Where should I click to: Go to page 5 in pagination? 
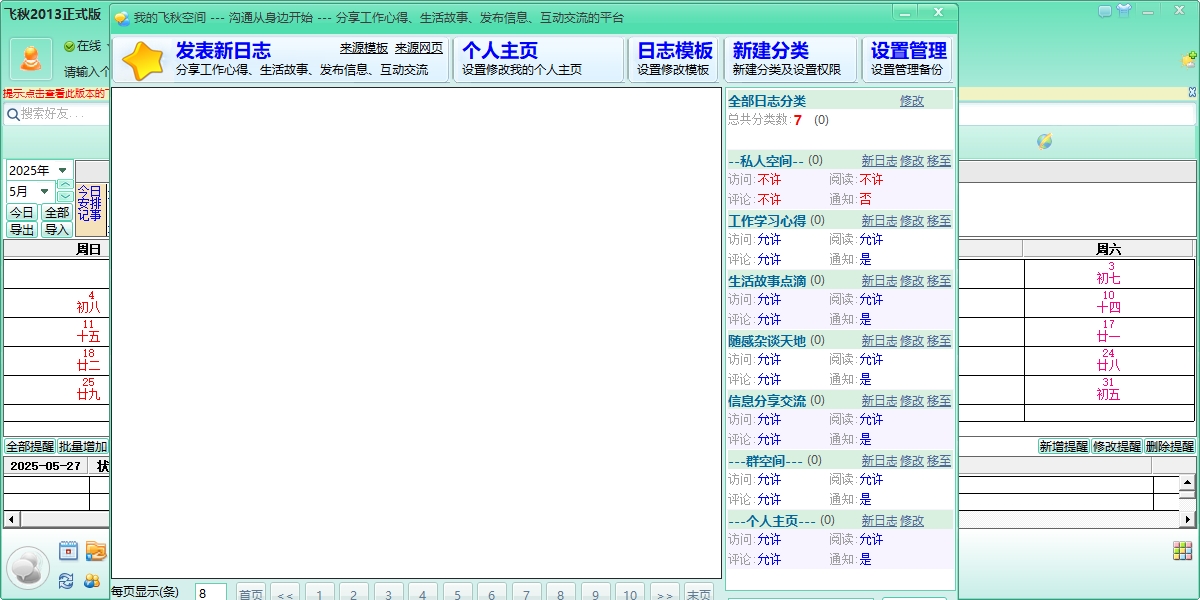pyautogui.click(x=457, y=593)
